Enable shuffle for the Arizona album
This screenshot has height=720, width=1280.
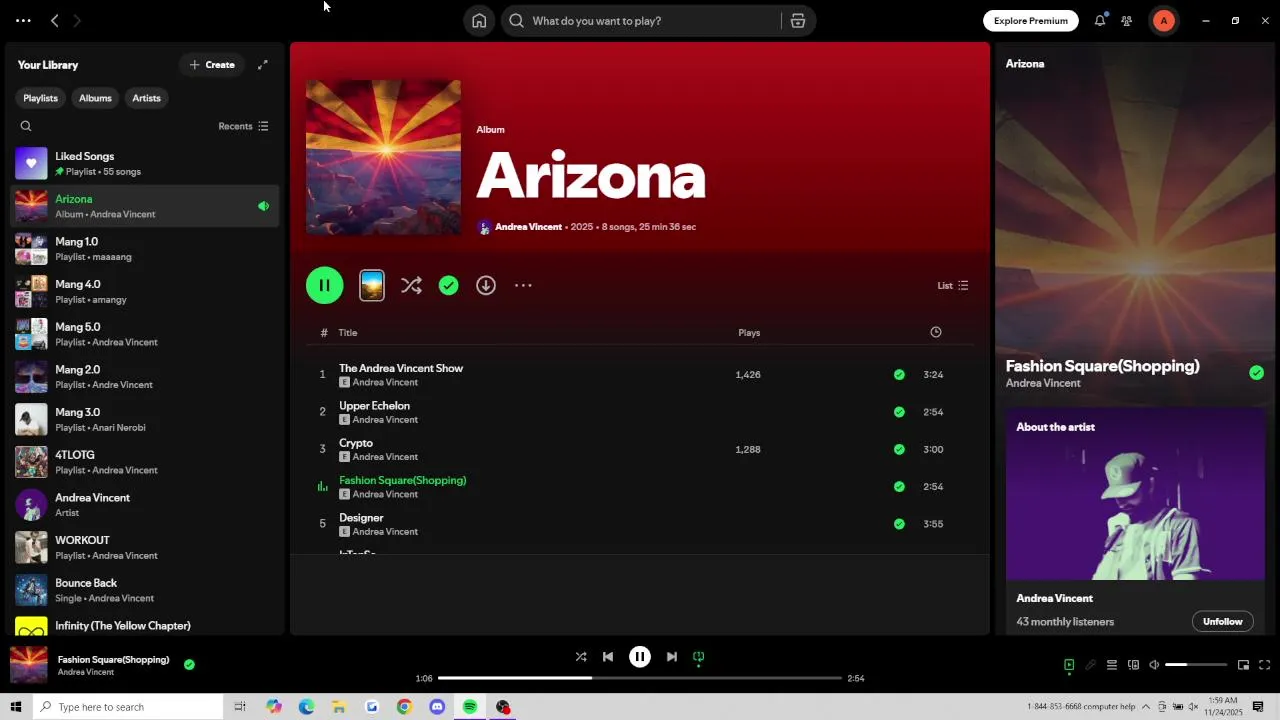[411, 286]
